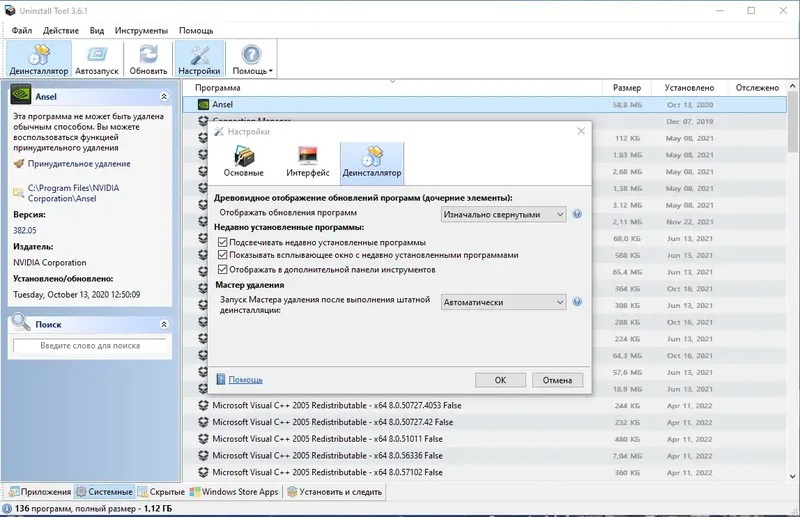Click the folder icon beside the install path
The width and height of the screenshot is (800, 517).
[18, 192]
